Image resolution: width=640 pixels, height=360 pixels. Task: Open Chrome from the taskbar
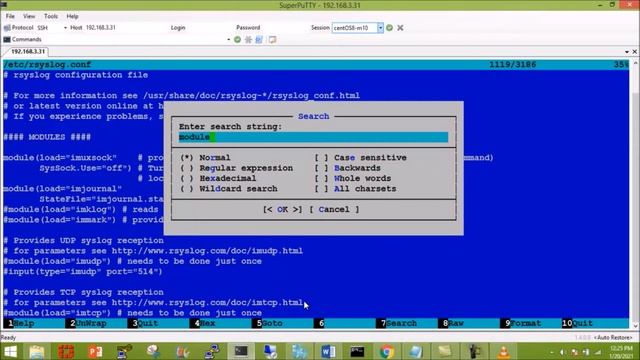tap(387, 351)
